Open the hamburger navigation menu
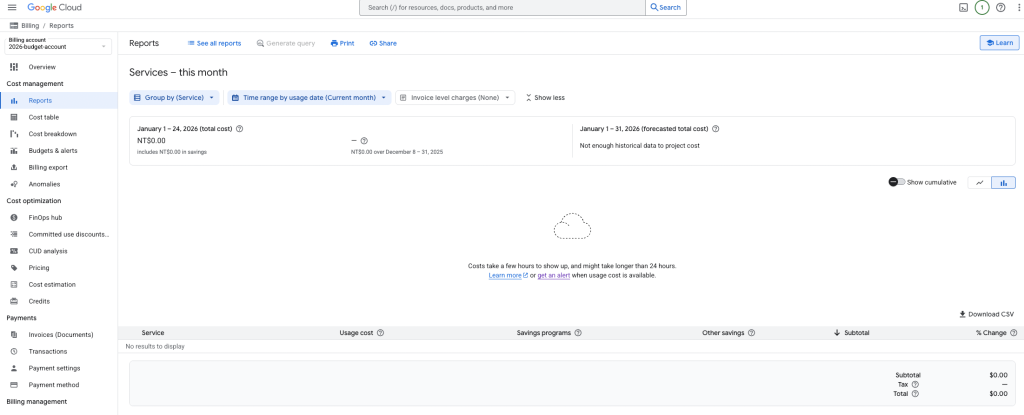The image size is (1024, 415). (x=12, y=7)
